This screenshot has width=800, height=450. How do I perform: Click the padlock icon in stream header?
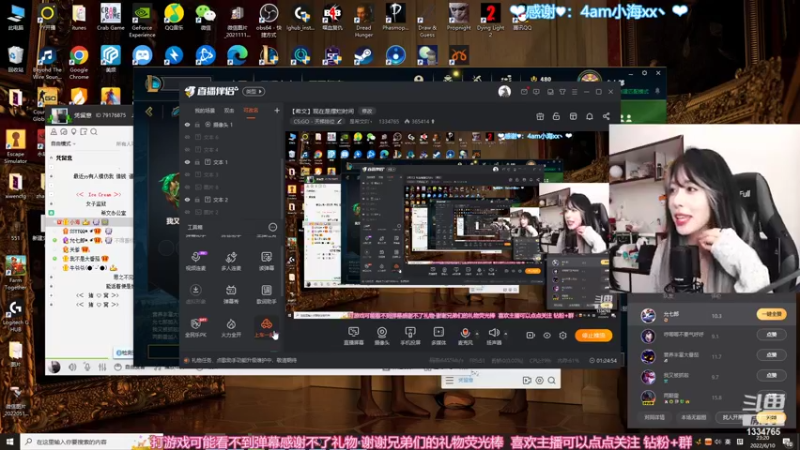click(x=556, y=116)
